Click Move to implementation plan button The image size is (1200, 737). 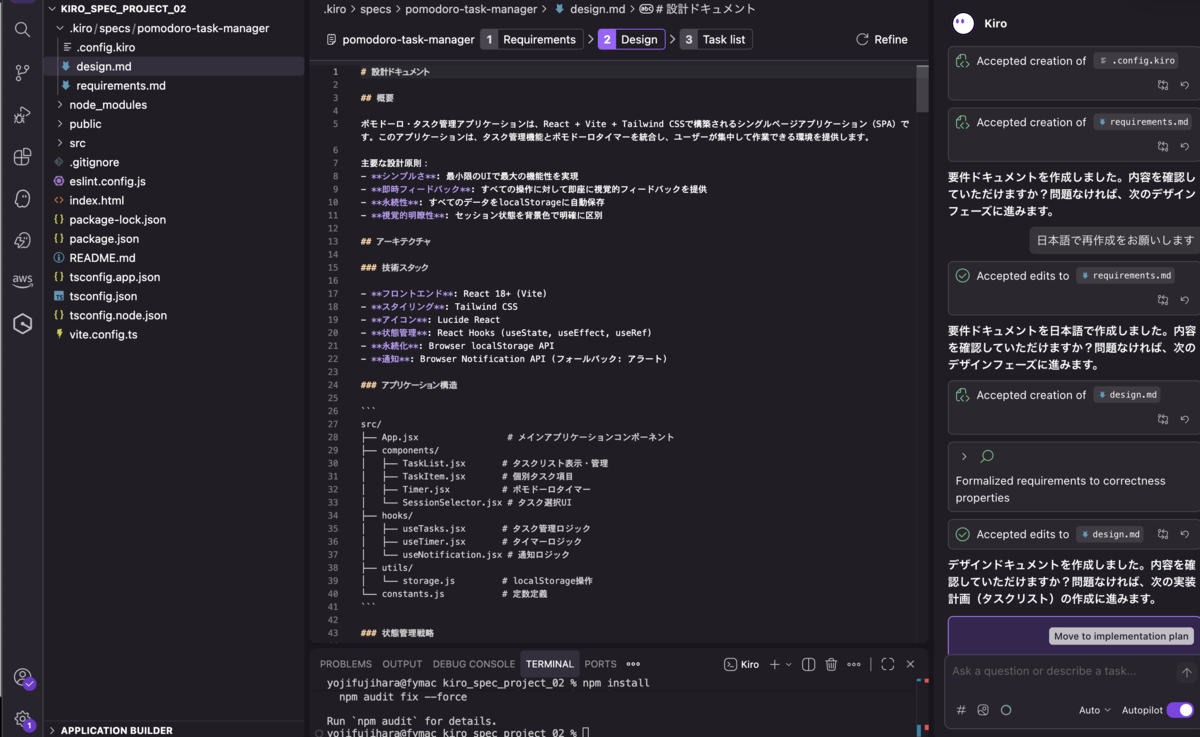tap(1121, 636)
